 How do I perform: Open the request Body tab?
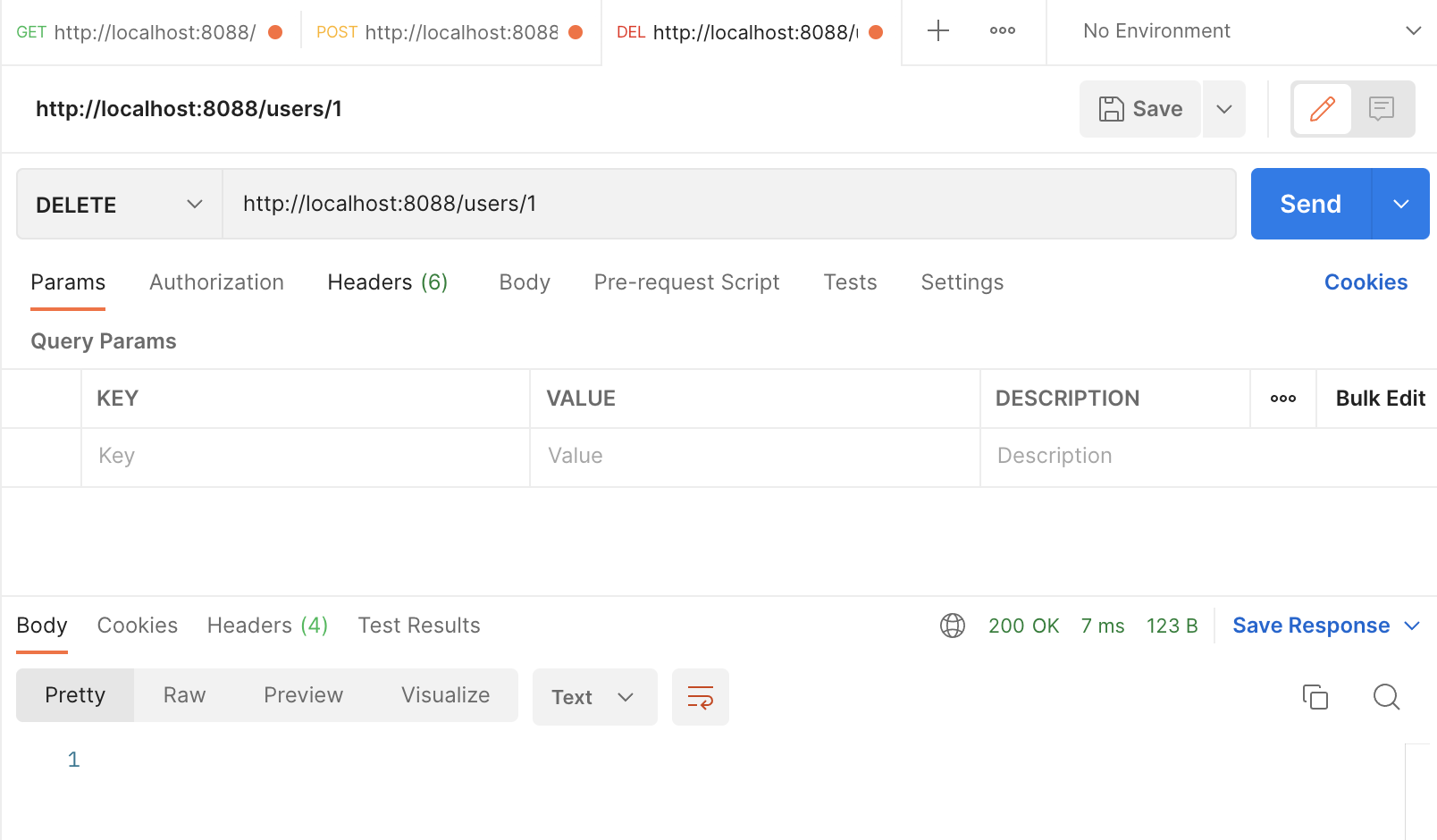tap(525, 282)
